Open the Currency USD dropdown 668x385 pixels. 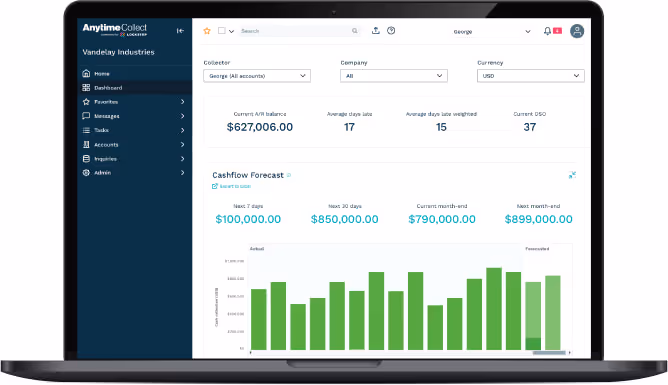(531, 76)
